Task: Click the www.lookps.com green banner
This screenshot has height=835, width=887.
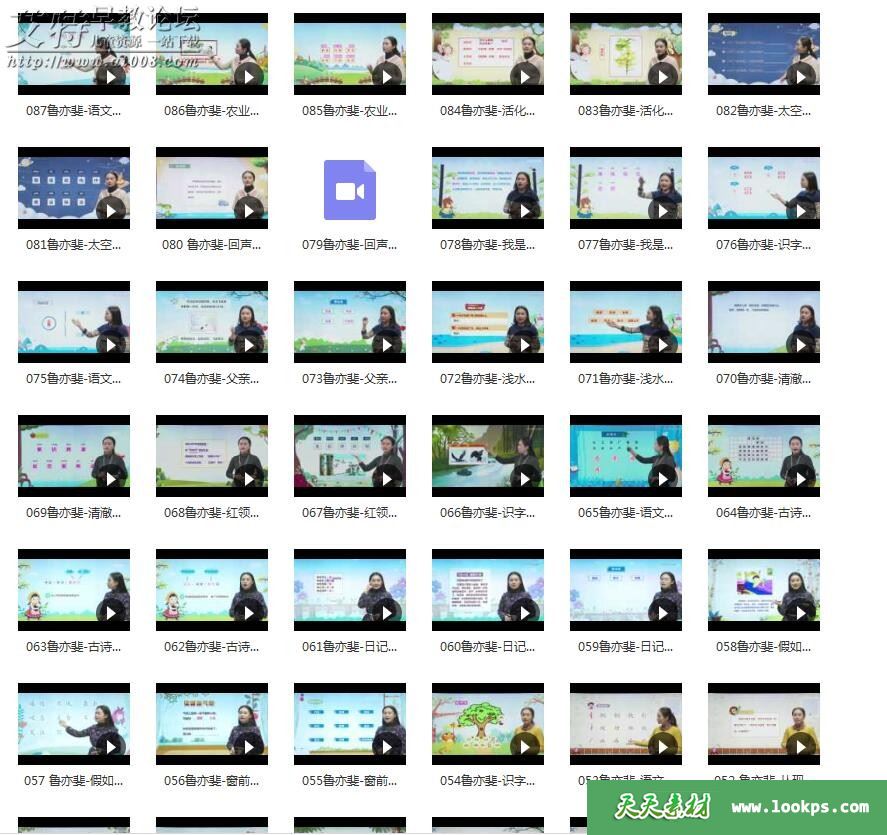Action: (737, 807)
